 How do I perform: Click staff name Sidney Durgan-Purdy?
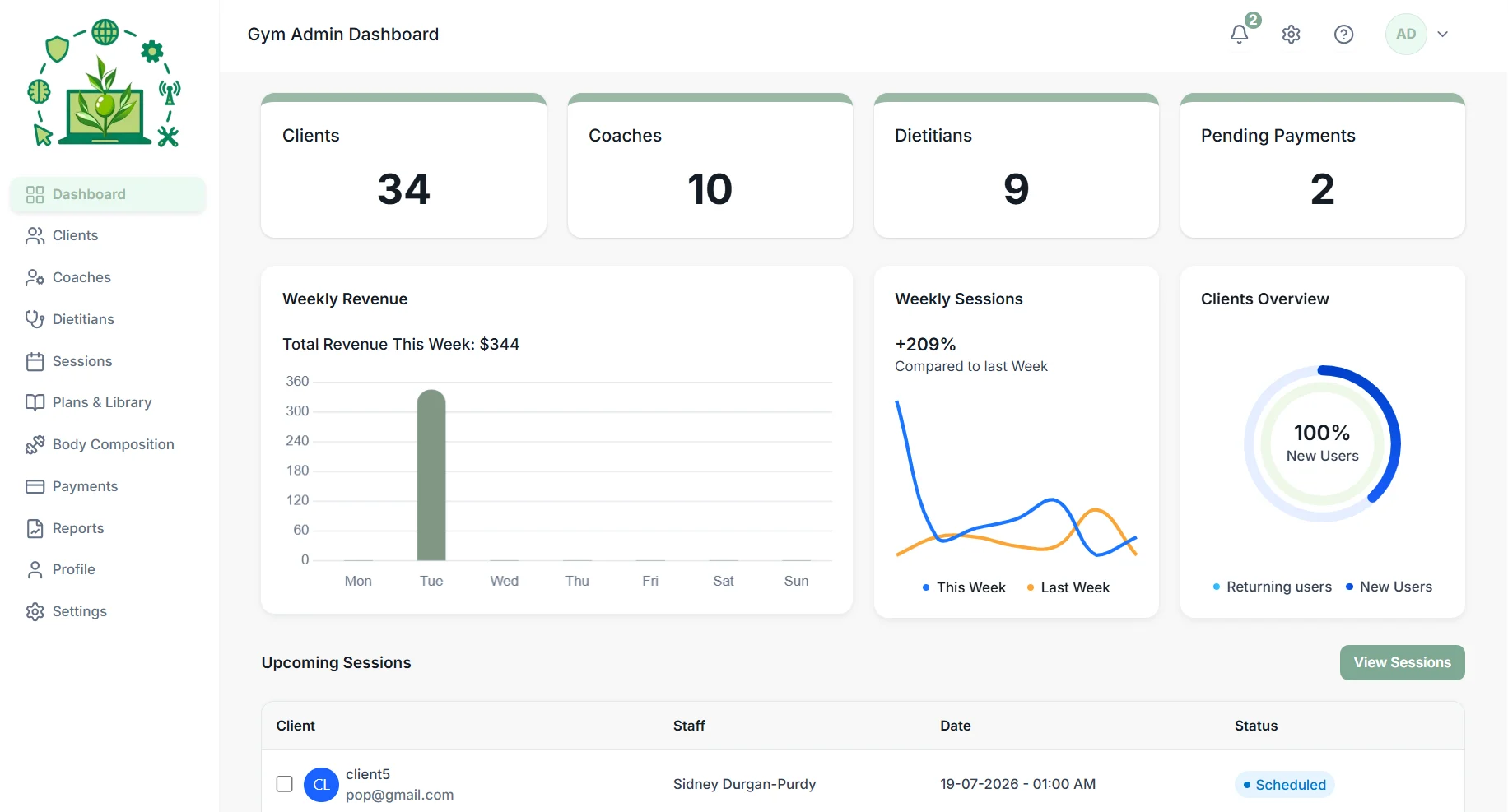coord(744,784)
